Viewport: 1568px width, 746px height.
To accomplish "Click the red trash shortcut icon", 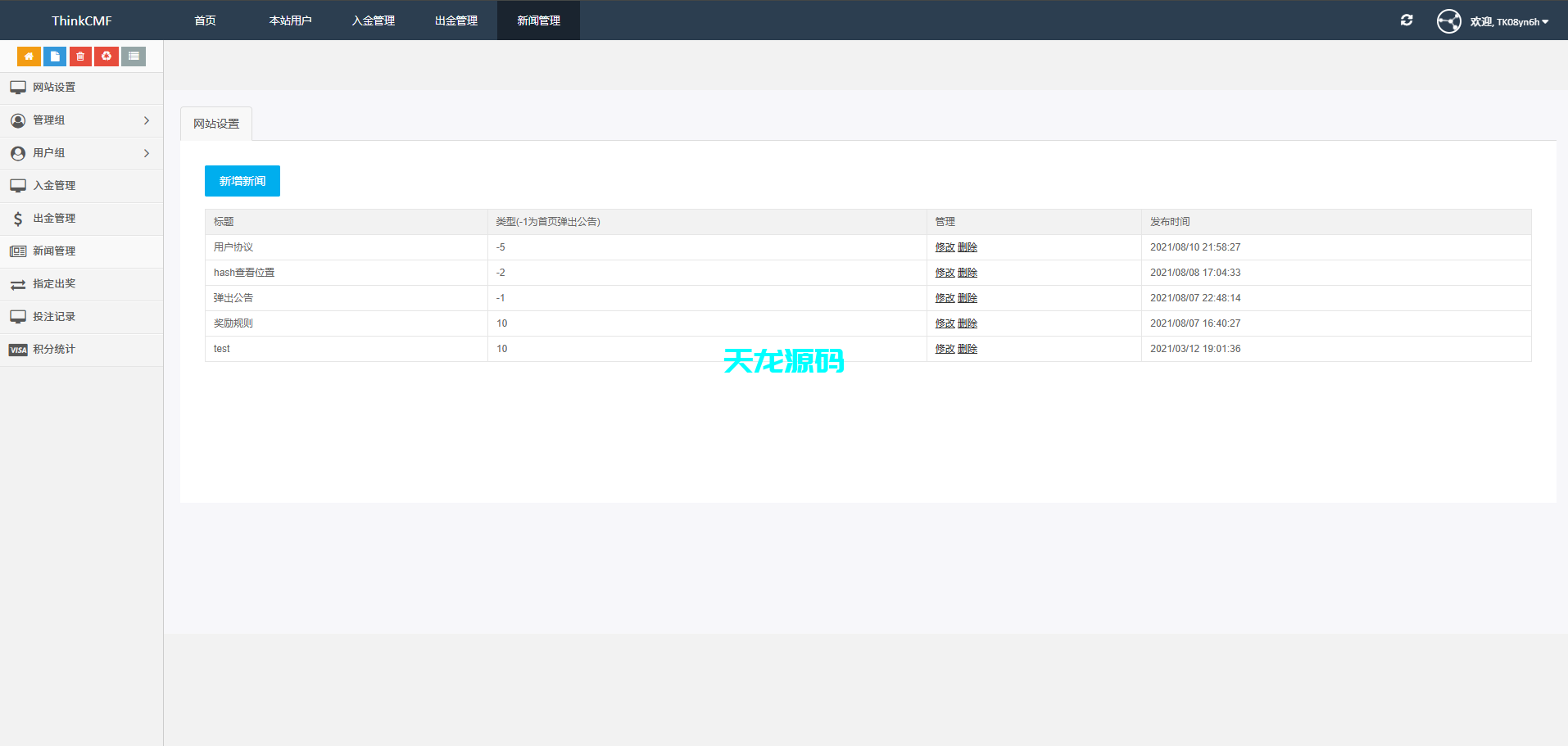I will pos(80,57).
